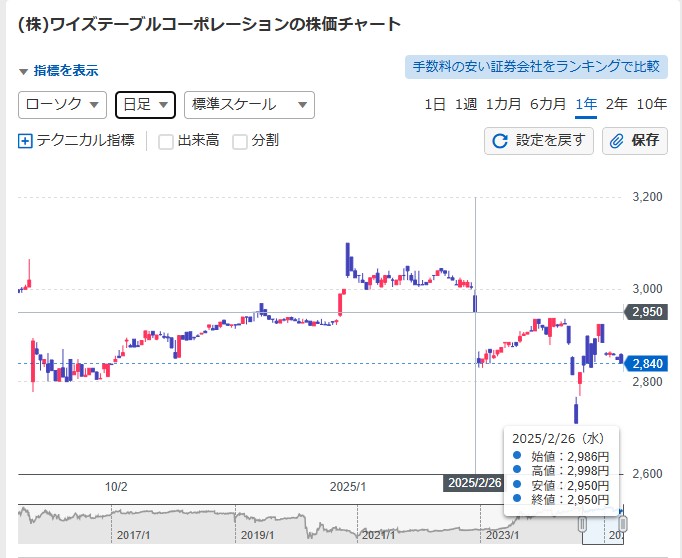682x558 pixels.
Task: Open the ローソク chart type dropdown
Action: pos(62,105)
